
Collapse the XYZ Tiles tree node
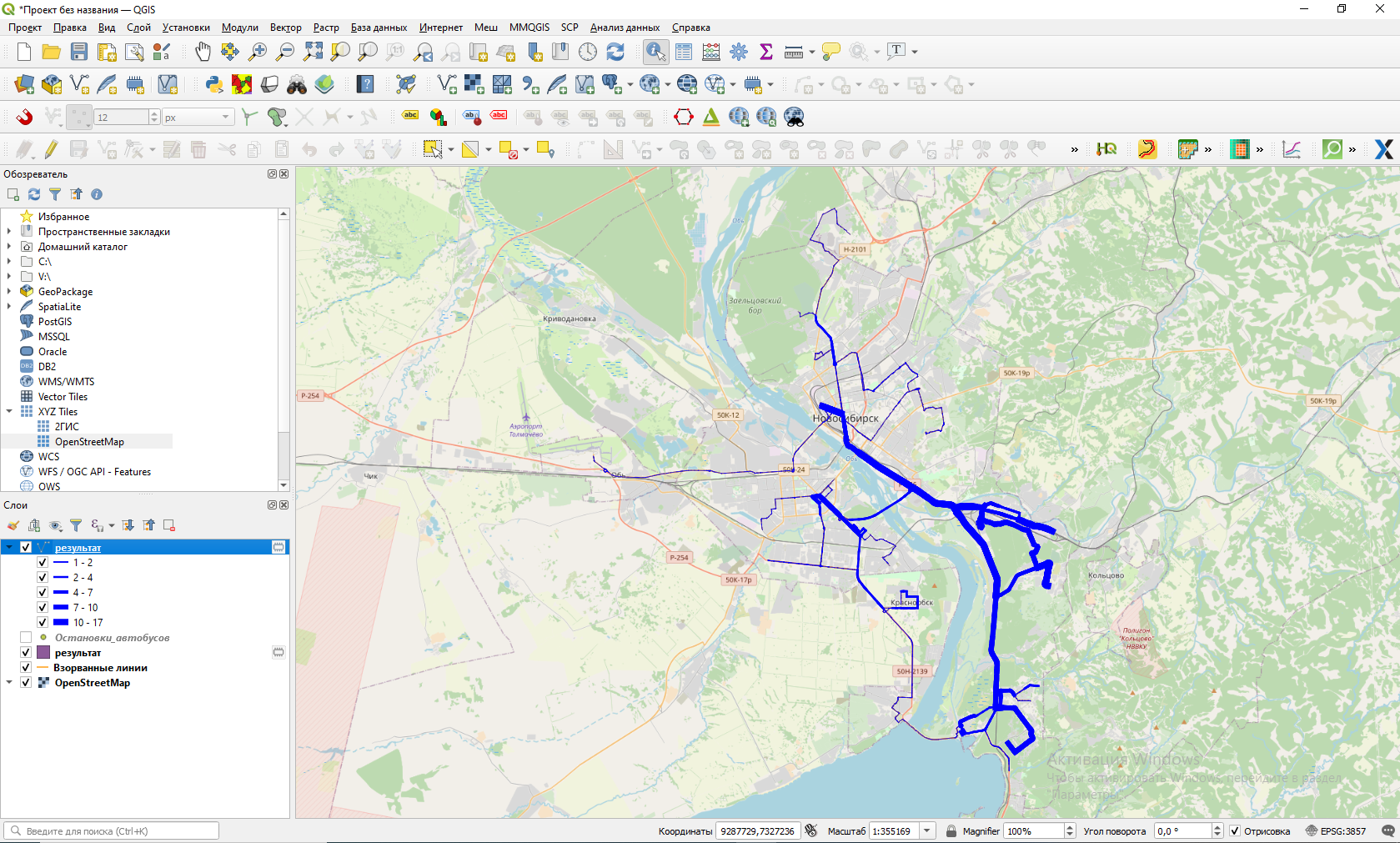(9, 412)
